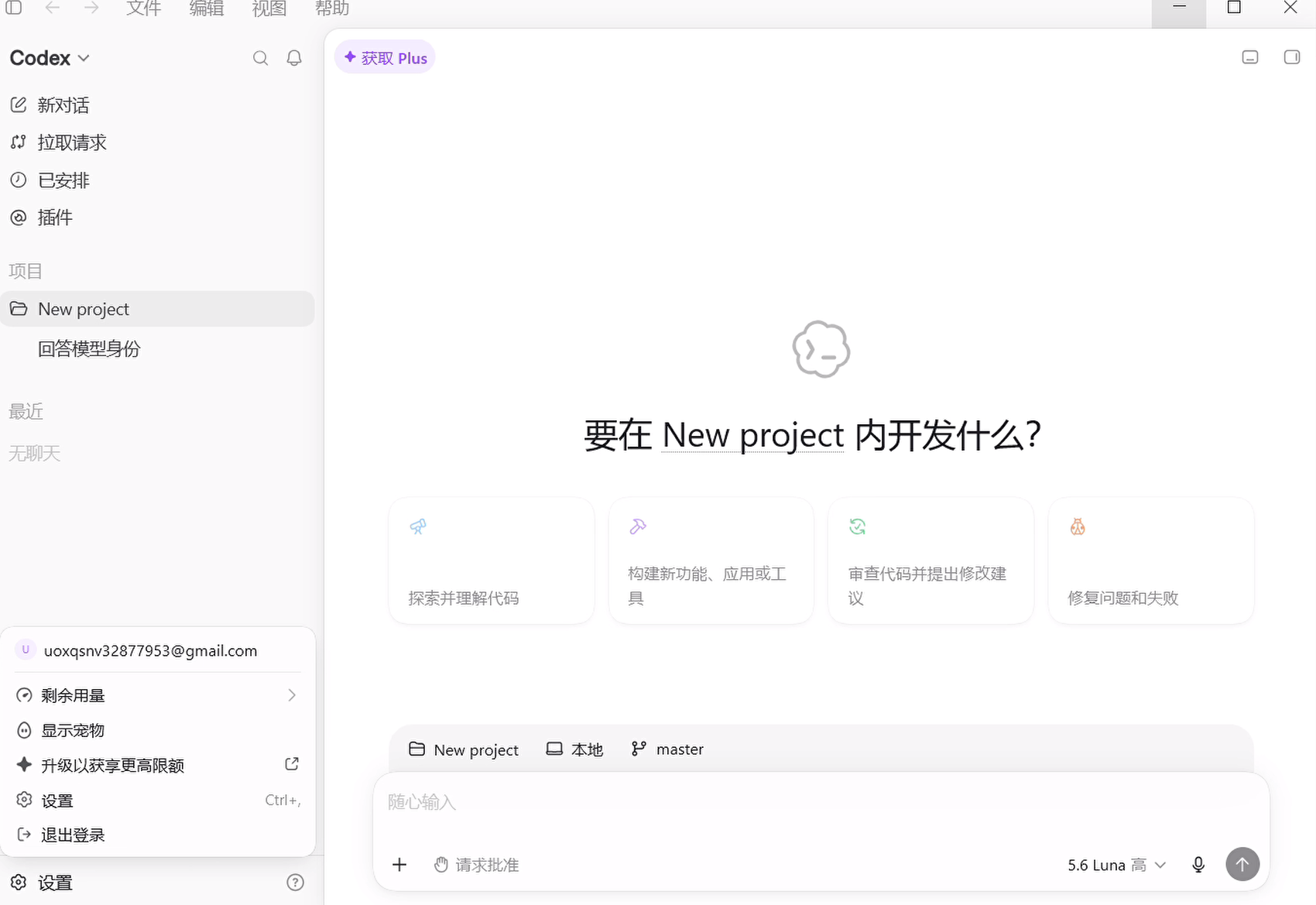This screenshot has width=1316, height=905.
Task: Toggle the bottom panel layout icon
Action: 1250,57
